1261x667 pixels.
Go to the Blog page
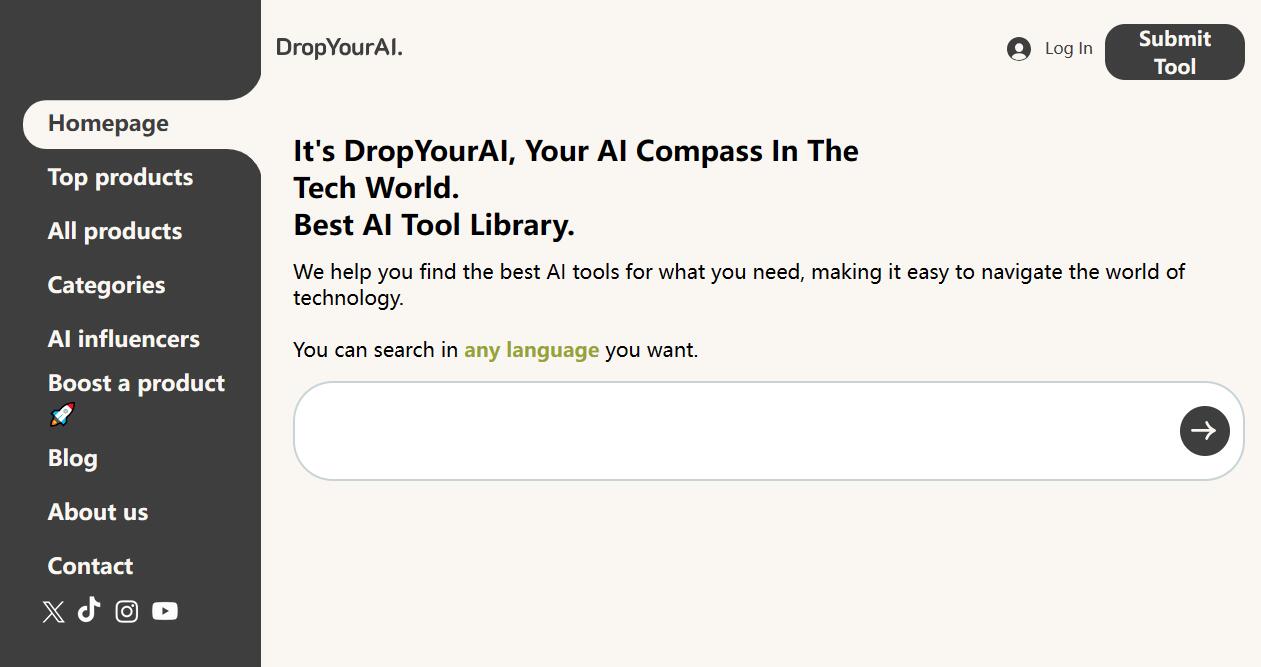click(x=72, y=458)
